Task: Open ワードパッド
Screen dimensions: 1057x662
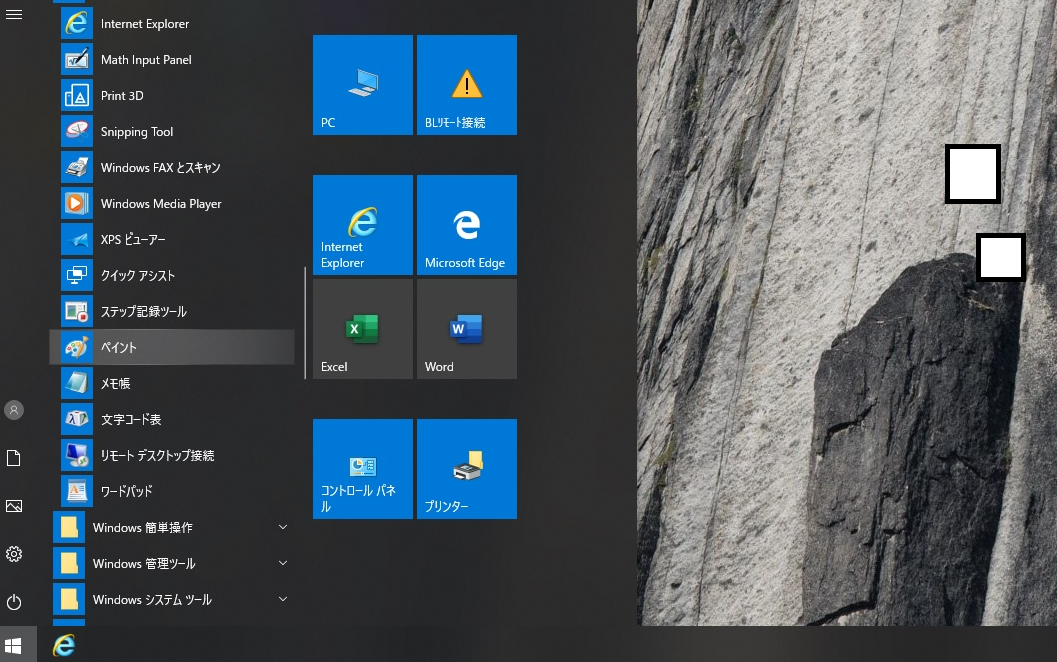Action: pos(172,491)
